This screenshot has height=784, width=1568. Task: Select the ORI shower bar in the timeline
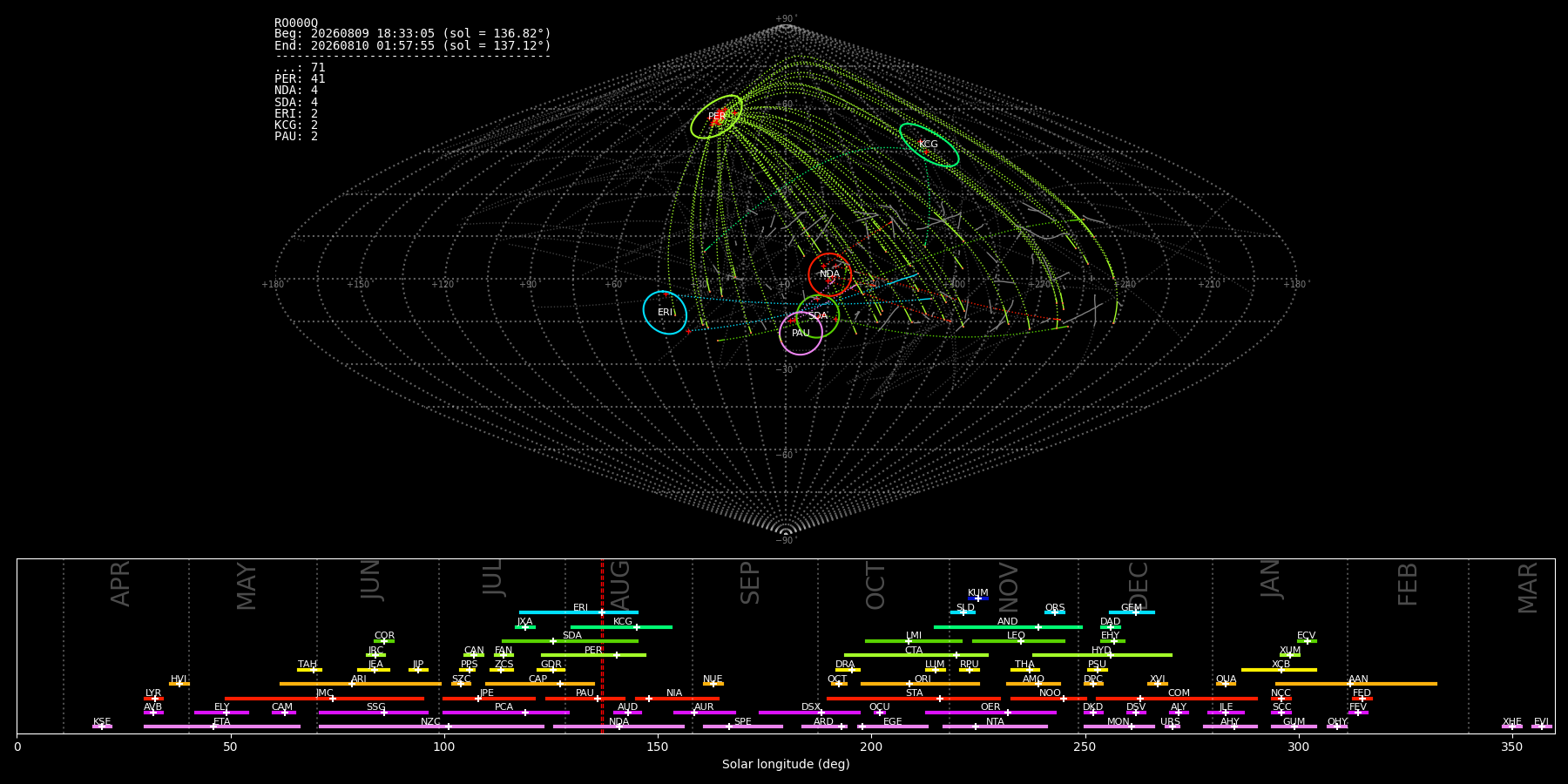(x=920, y=684)
